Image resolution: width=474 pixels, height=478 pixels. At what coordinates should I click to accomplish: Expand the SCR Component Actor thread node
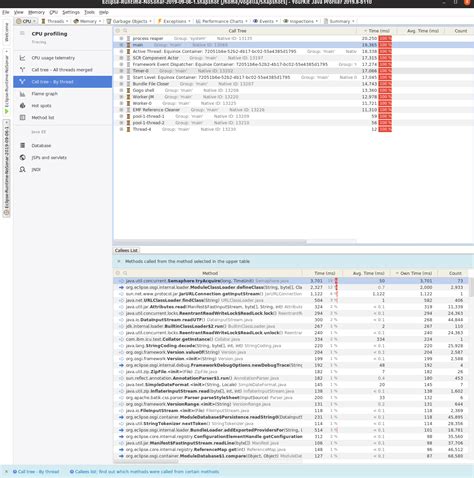coord(121,58)
